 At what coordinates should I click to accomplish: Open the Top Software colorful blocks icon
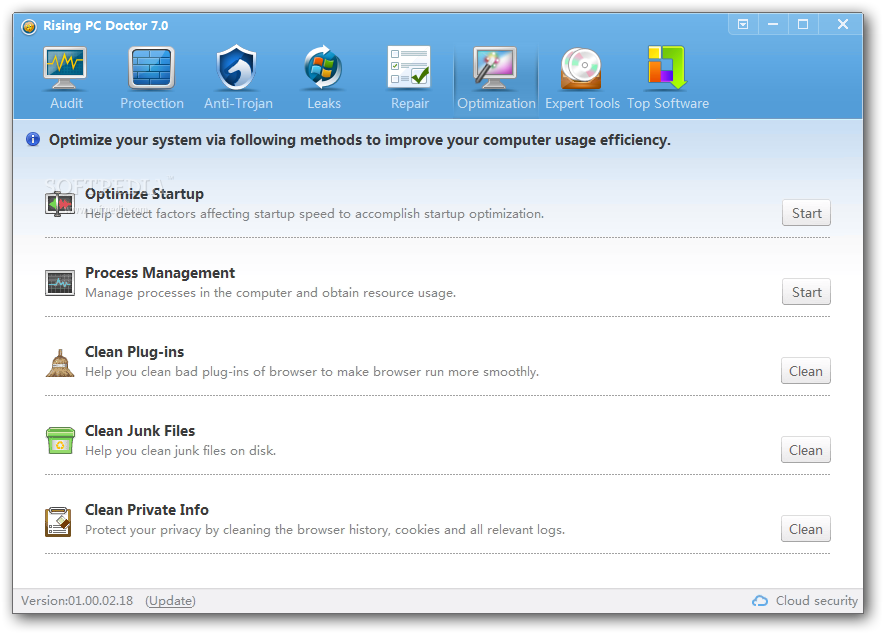point(667,68)
